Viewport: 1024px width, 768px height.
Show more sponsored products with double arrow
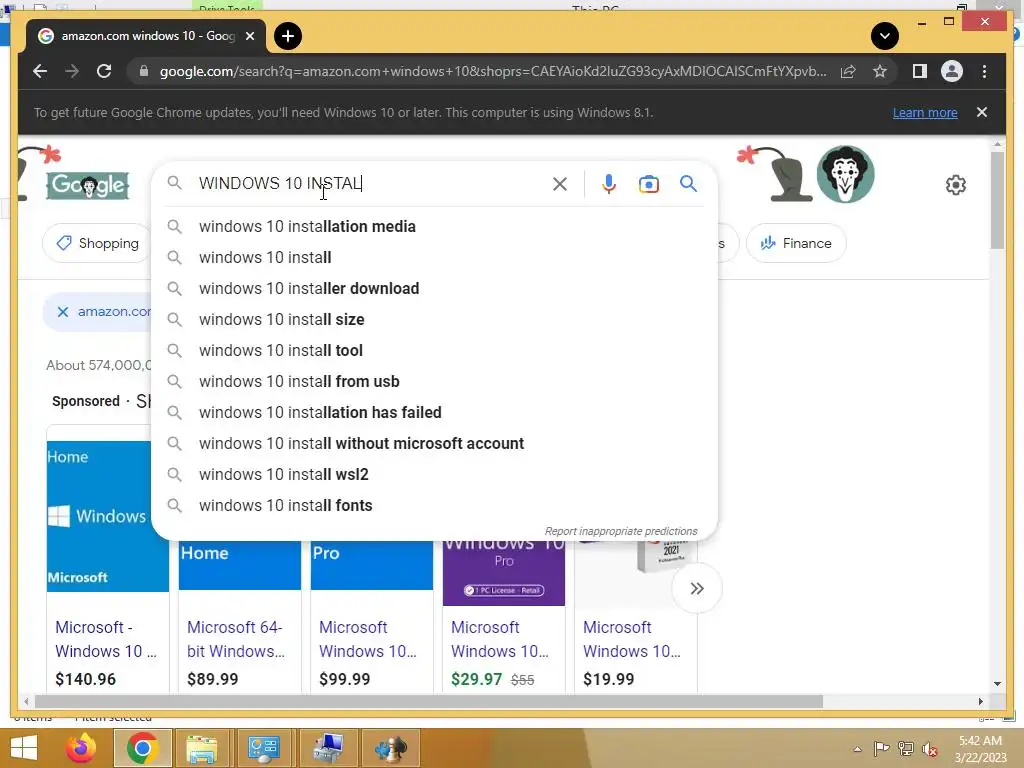pos(697,588)
